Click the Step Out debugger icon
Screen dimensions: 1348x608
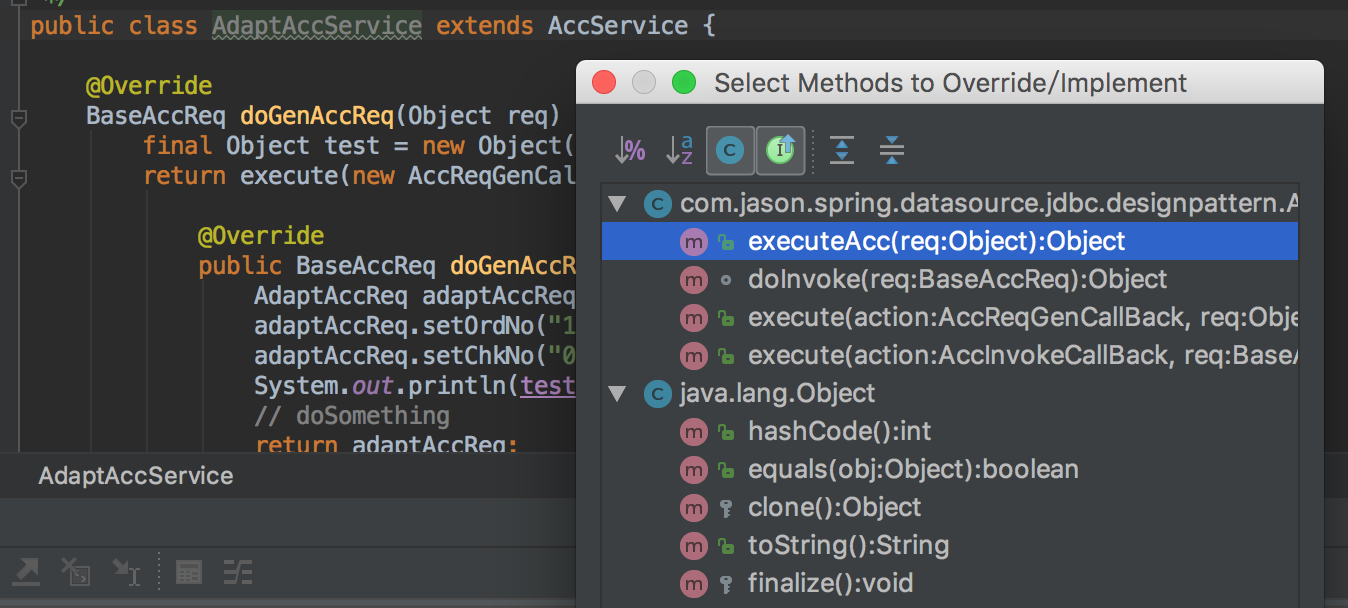[x=27, y=571]
